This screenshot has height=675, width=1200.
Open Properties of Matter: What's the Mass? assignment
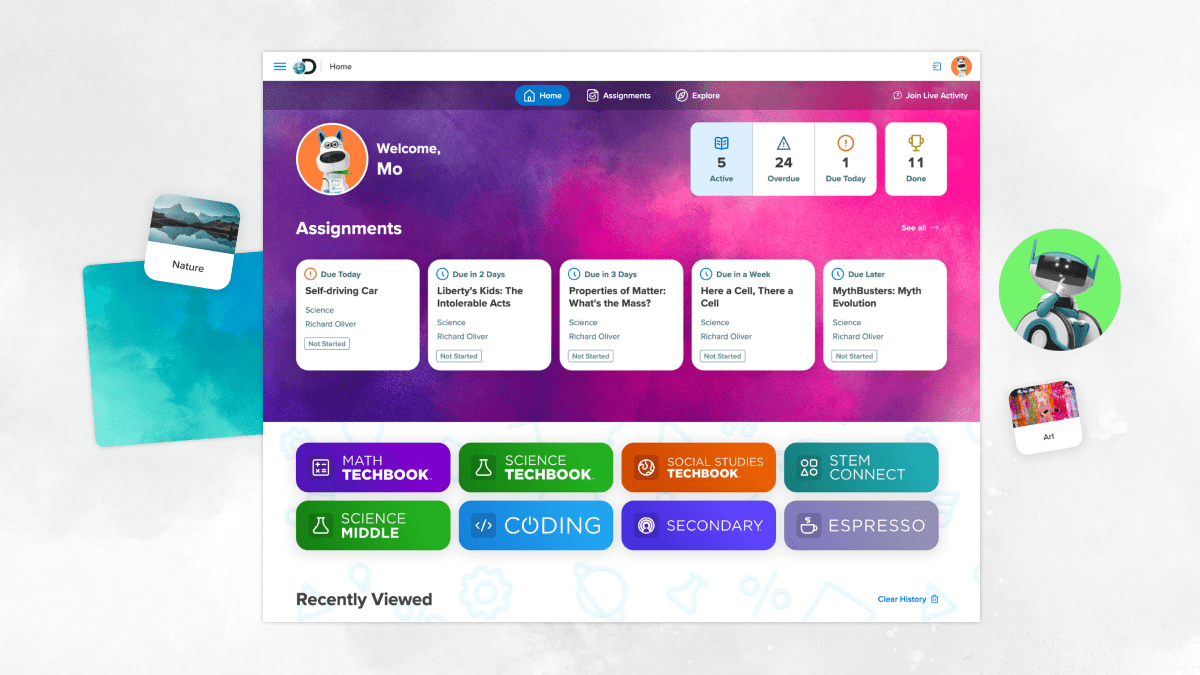[x=622, y=315]
